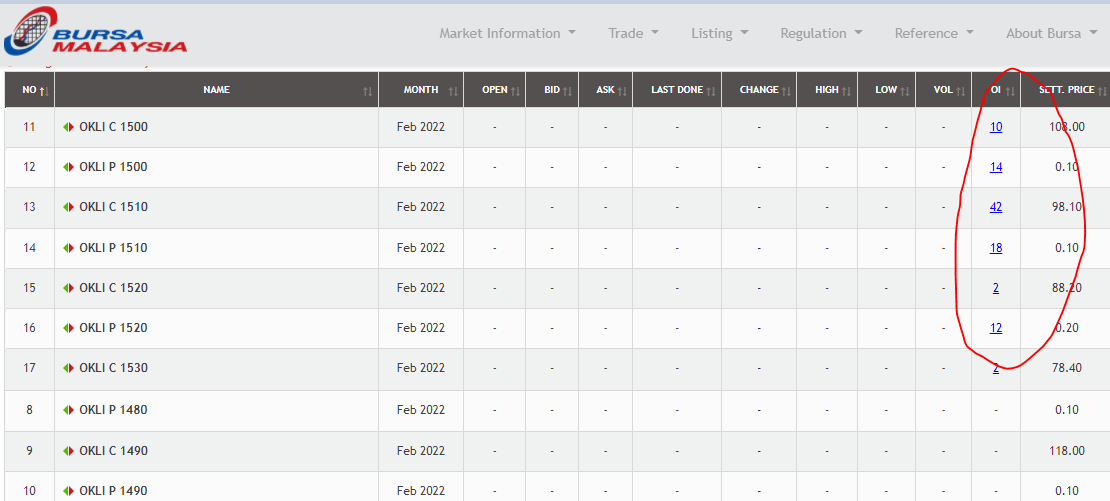1110x501 pixels.
Task: Click the red-green arrow icon beside OKLI C 1500
Action: click(69, 127)
